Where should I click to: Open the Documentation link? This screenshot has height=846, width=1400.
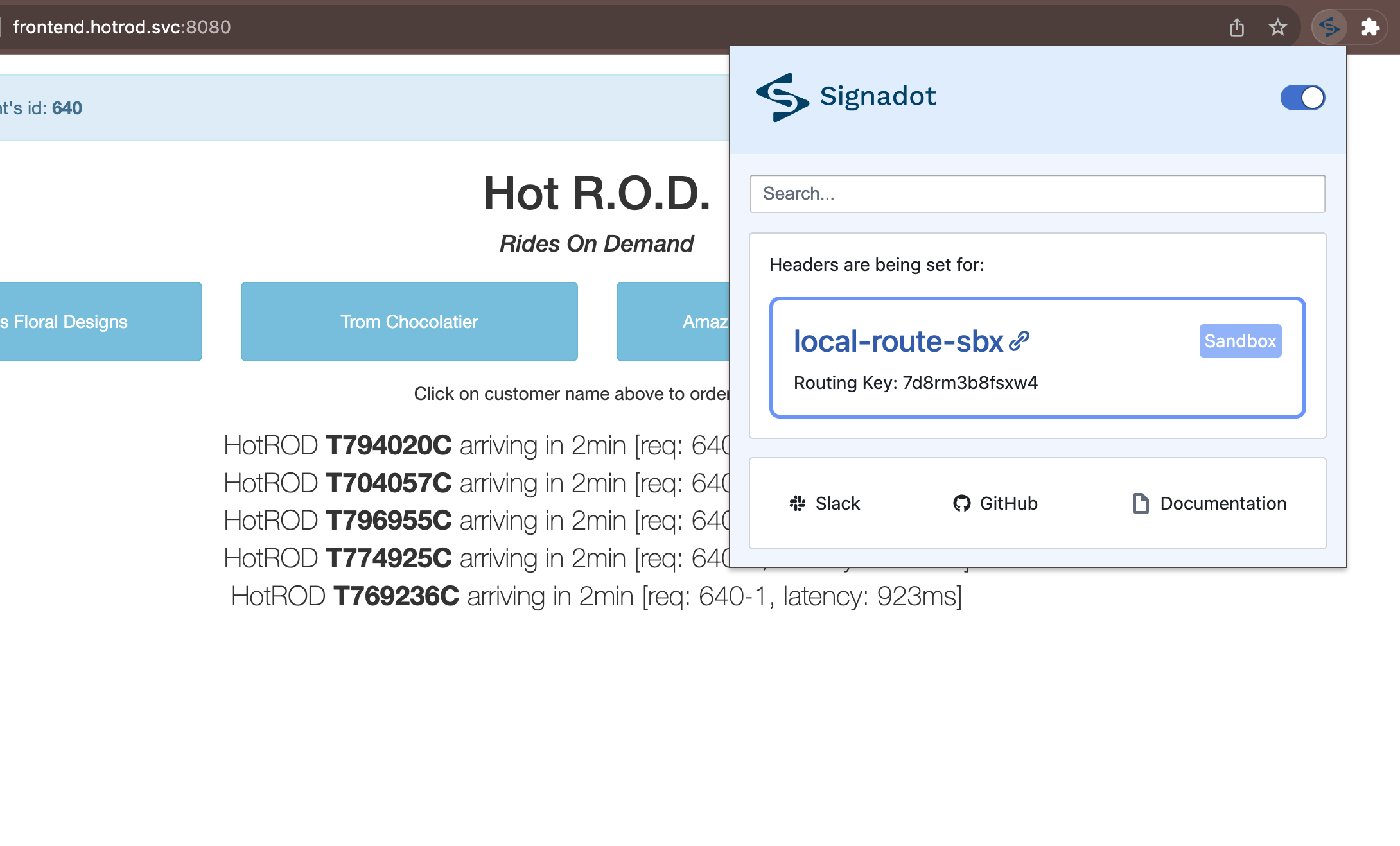coord(1210,503)
